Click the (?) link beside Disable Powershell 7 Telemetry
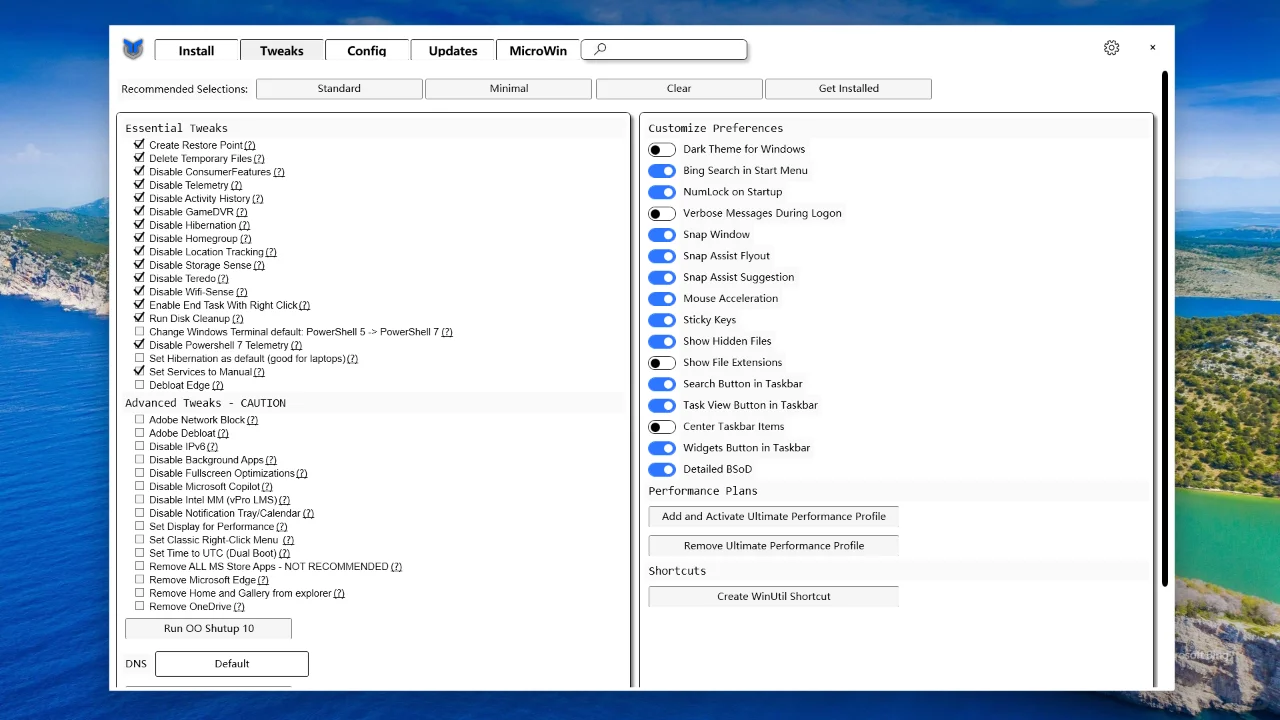This screenshot has height=720, width=1280. pyautogui.click(x=296, y=346)
